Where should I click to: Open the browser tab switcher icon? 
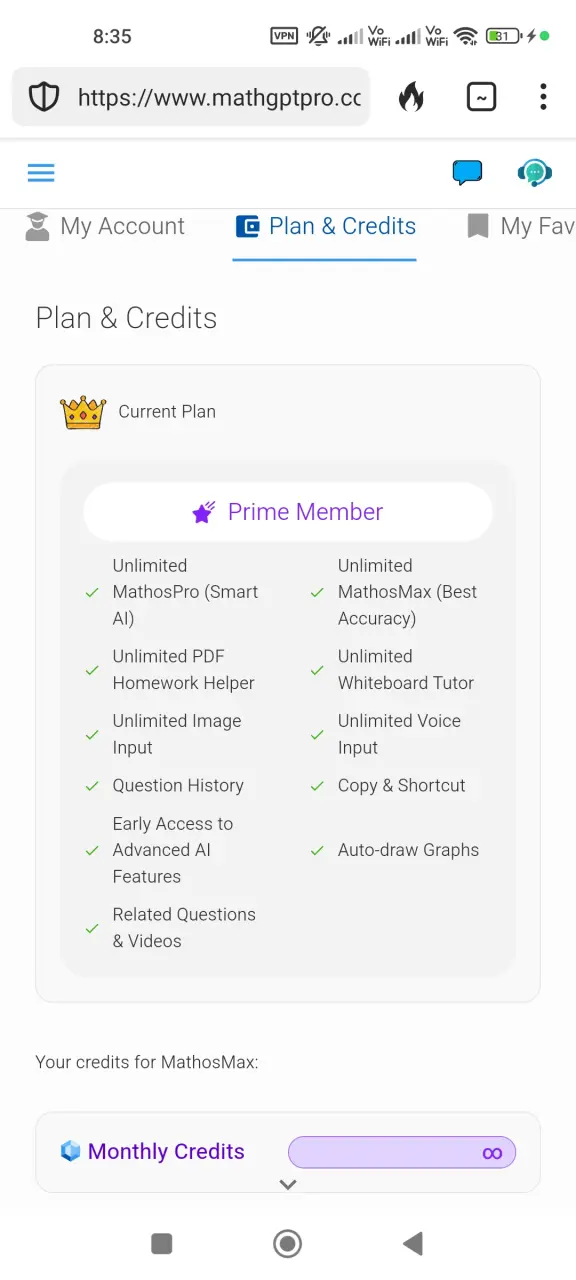point(481,97)
